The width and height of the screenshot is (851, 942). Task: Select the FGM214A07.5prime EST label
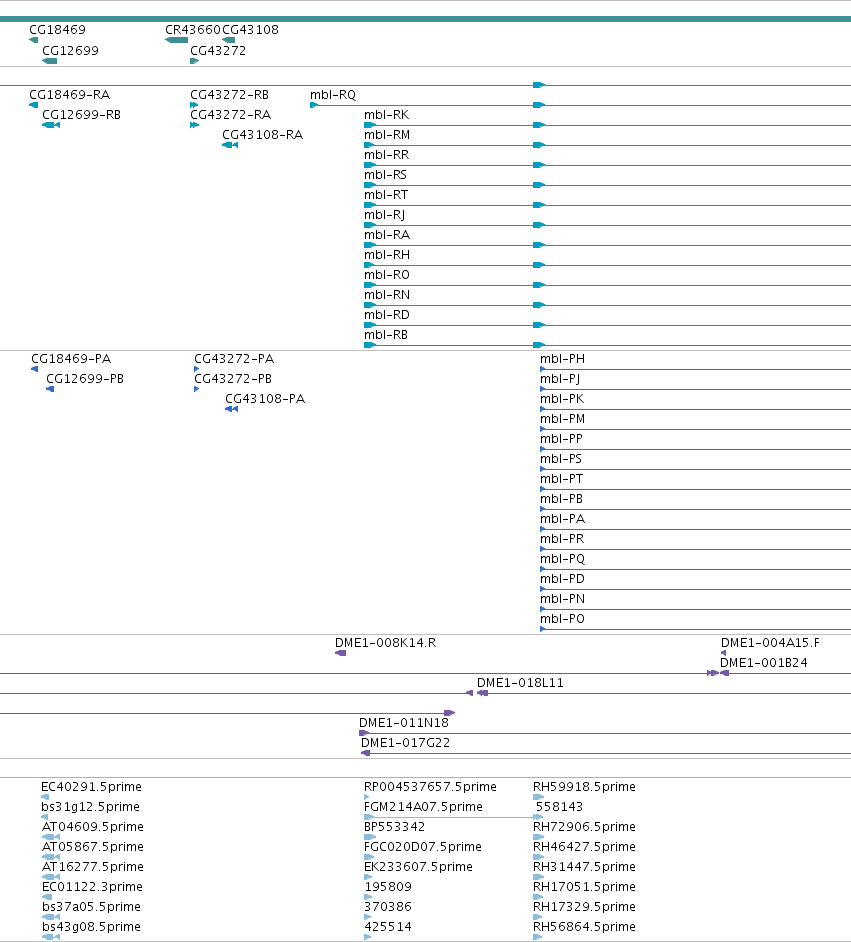coord(423,807)
